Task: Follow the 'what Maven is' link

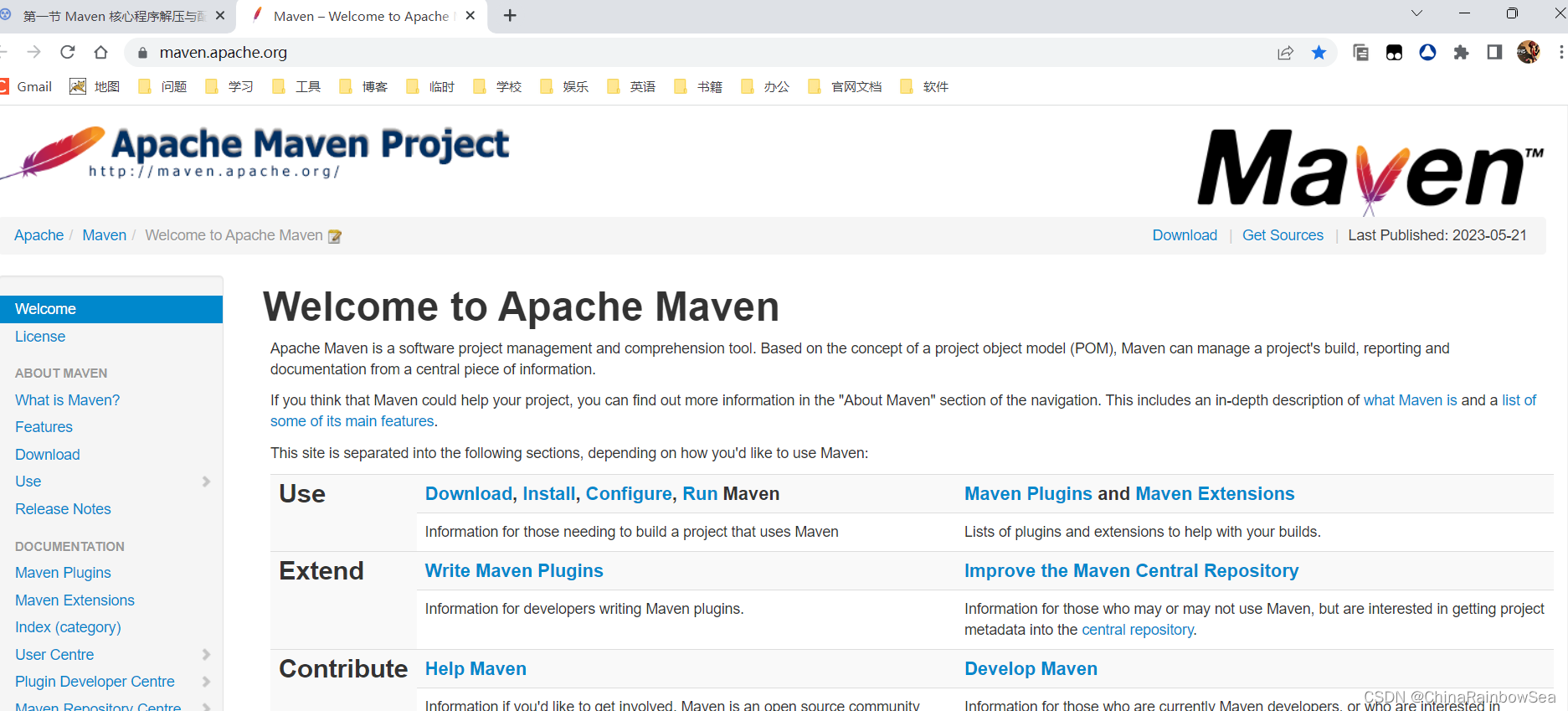Action: tap(1411, 400)
